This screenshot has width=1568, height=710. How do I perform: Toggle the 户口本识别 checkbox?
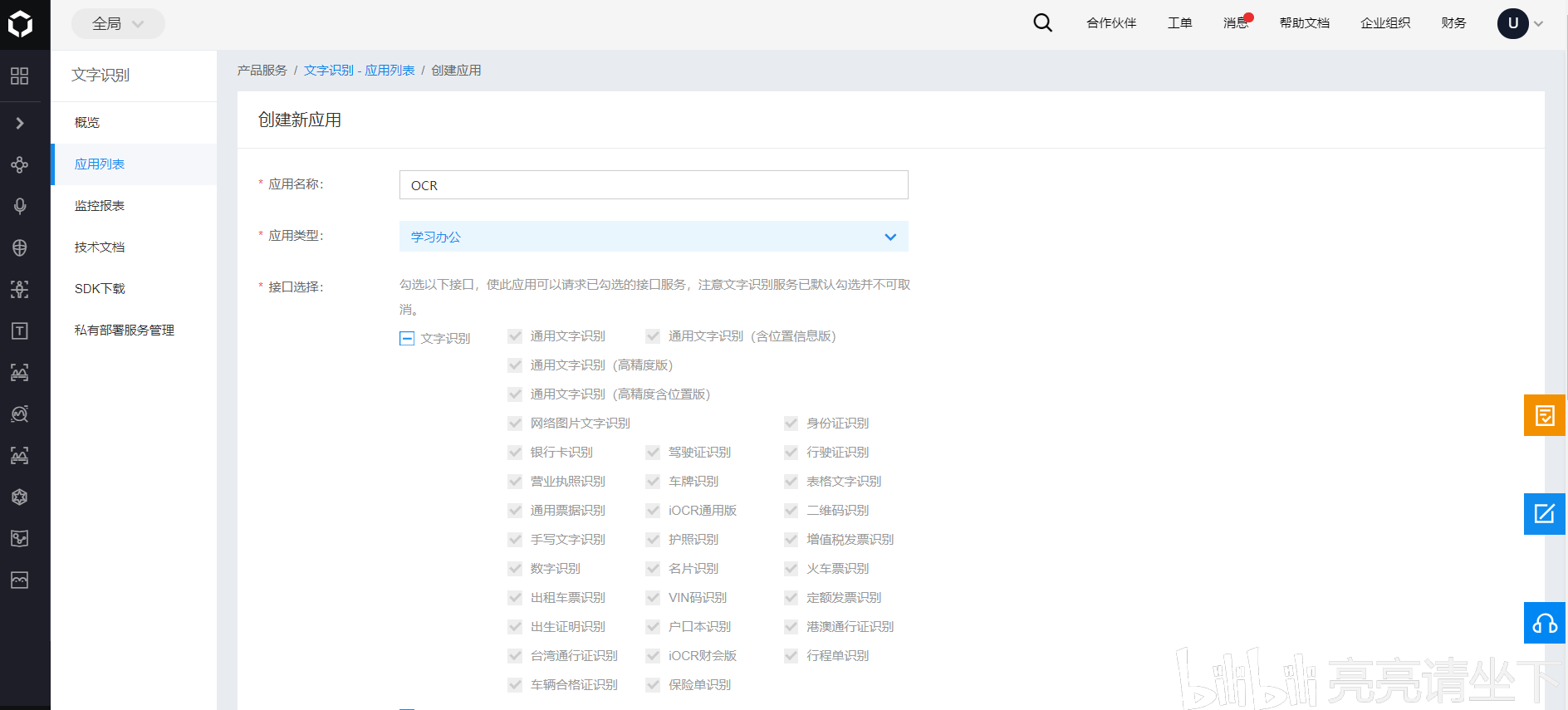(x=653, y=627)
